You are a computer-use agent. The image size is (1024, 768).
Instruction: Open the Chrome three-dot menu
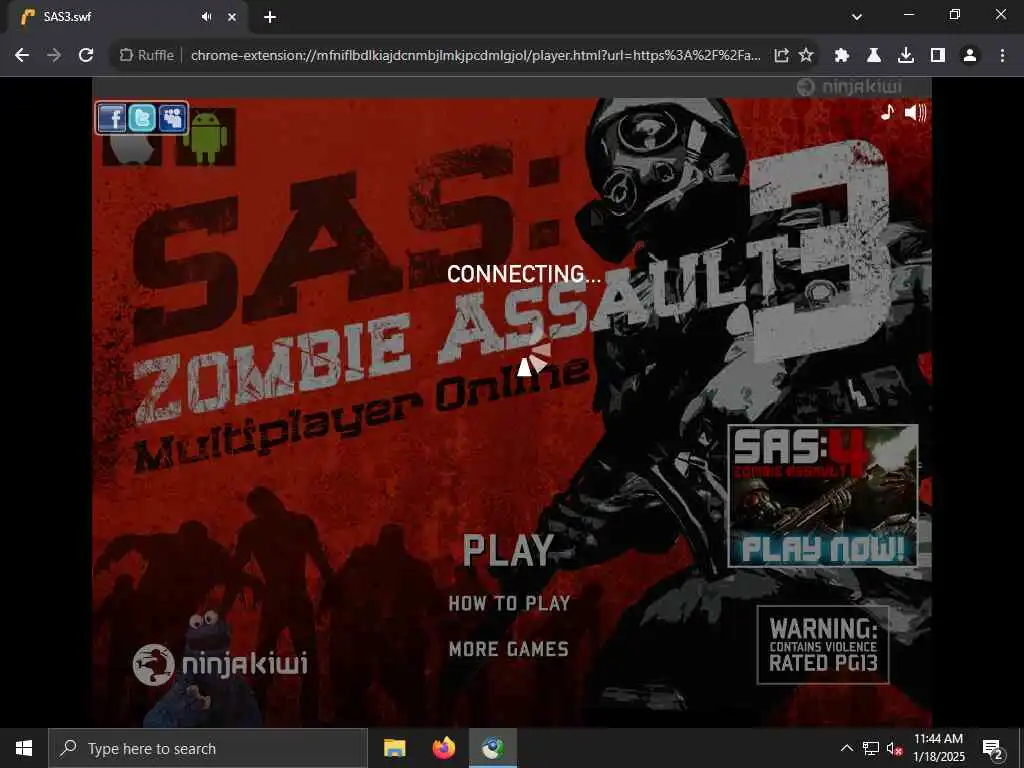[x=1002, y=56]
